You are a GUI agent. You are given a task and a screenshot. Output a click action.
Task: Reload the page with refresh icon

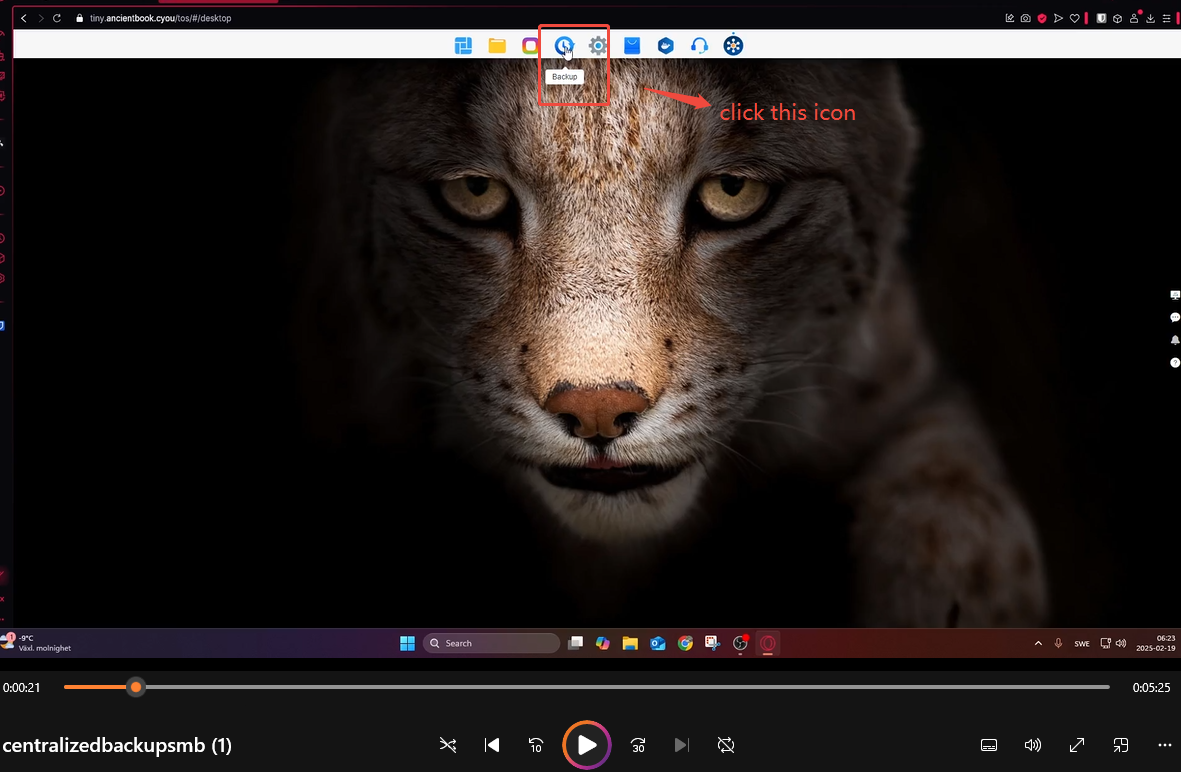coord(57,18)
